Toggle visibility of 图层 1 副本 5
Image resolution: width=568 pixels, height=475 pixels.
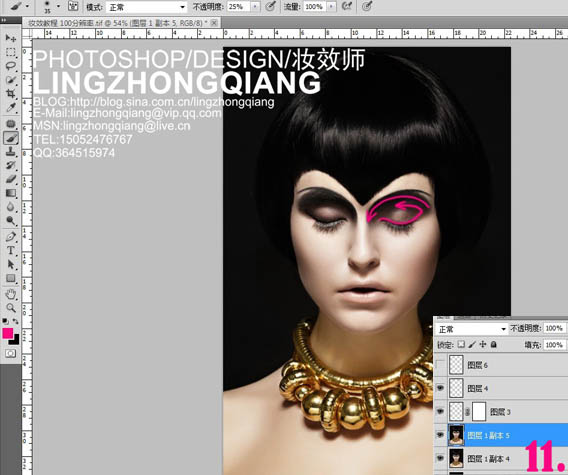click(440, 435)
